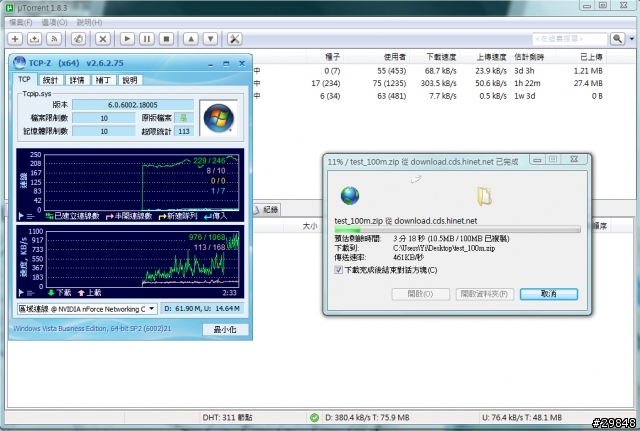Select the torrent row with 303.5 kB/s
The width and height of the screenshot is (640, 431).
point(429,83)
